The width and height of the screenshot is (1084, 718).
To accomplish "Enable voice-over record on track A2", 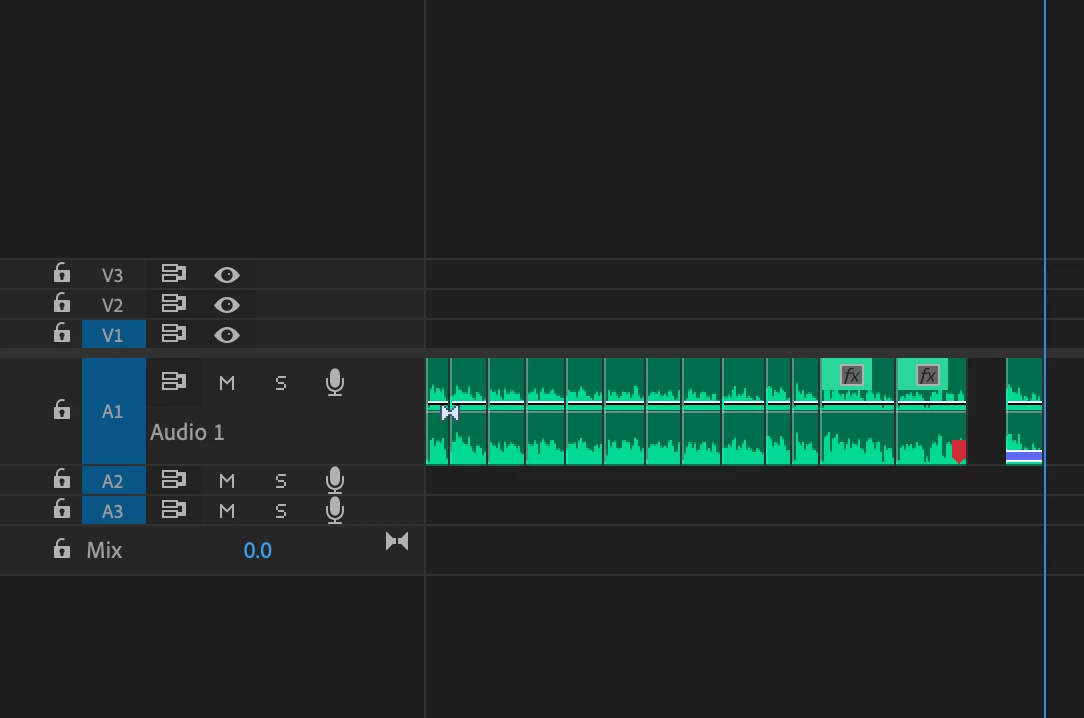I will pos(335,480).
